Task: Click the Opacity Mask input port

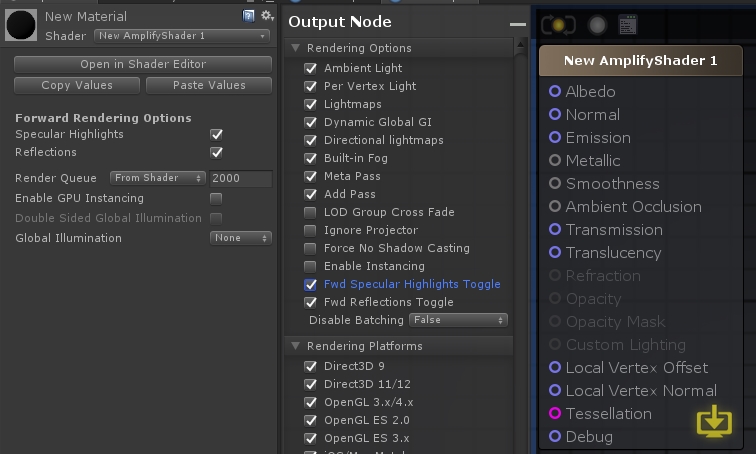Action: 555,321
